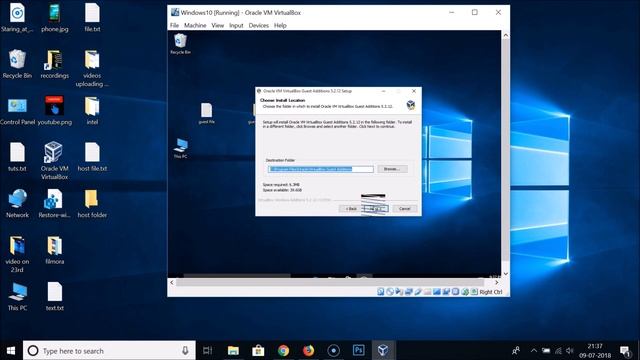Select the Restore-wi... desktop file
Viewport: 640px width, 360px height.
pos(54,203)
